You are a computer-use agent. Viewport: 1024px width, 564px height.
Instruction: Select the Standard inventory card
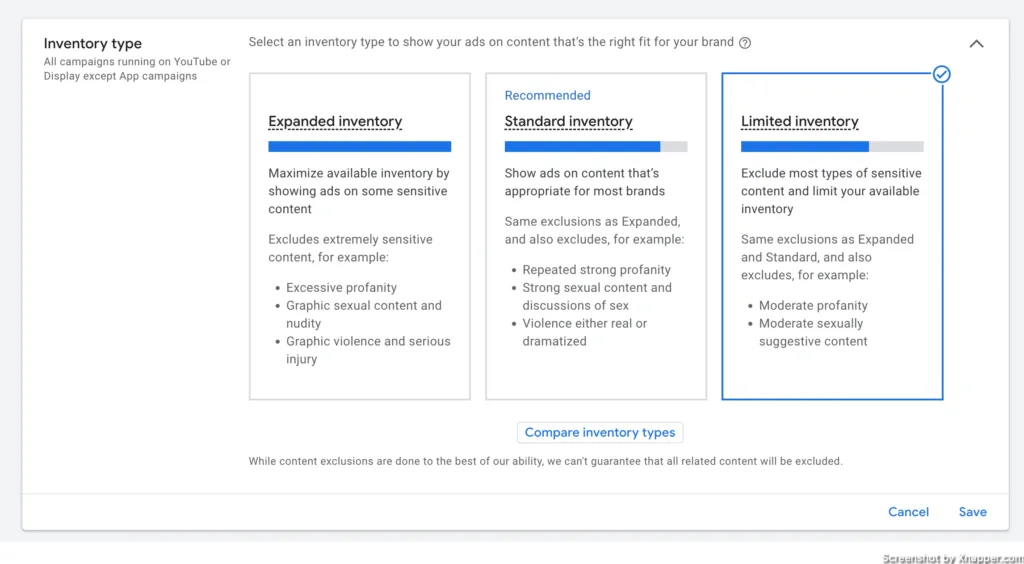(x=596, y=236)
